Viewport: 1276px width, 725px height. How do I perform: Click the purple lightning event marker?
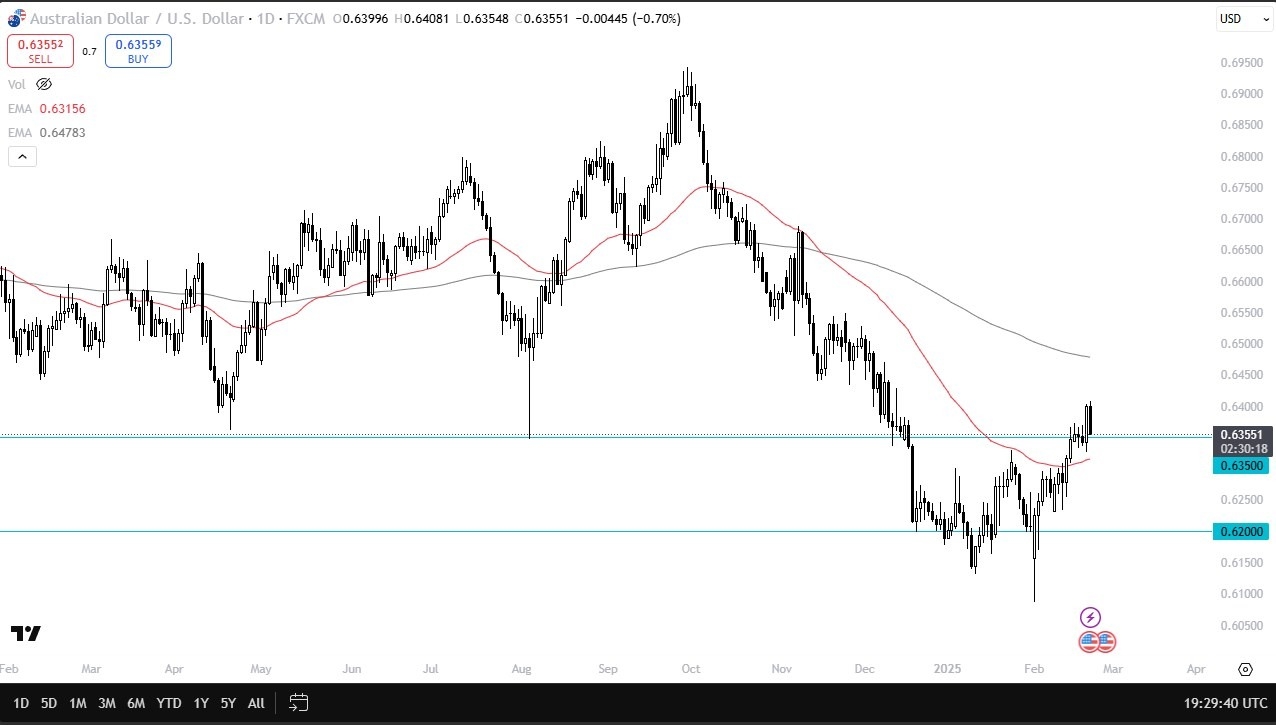(x=1091, y=618)
